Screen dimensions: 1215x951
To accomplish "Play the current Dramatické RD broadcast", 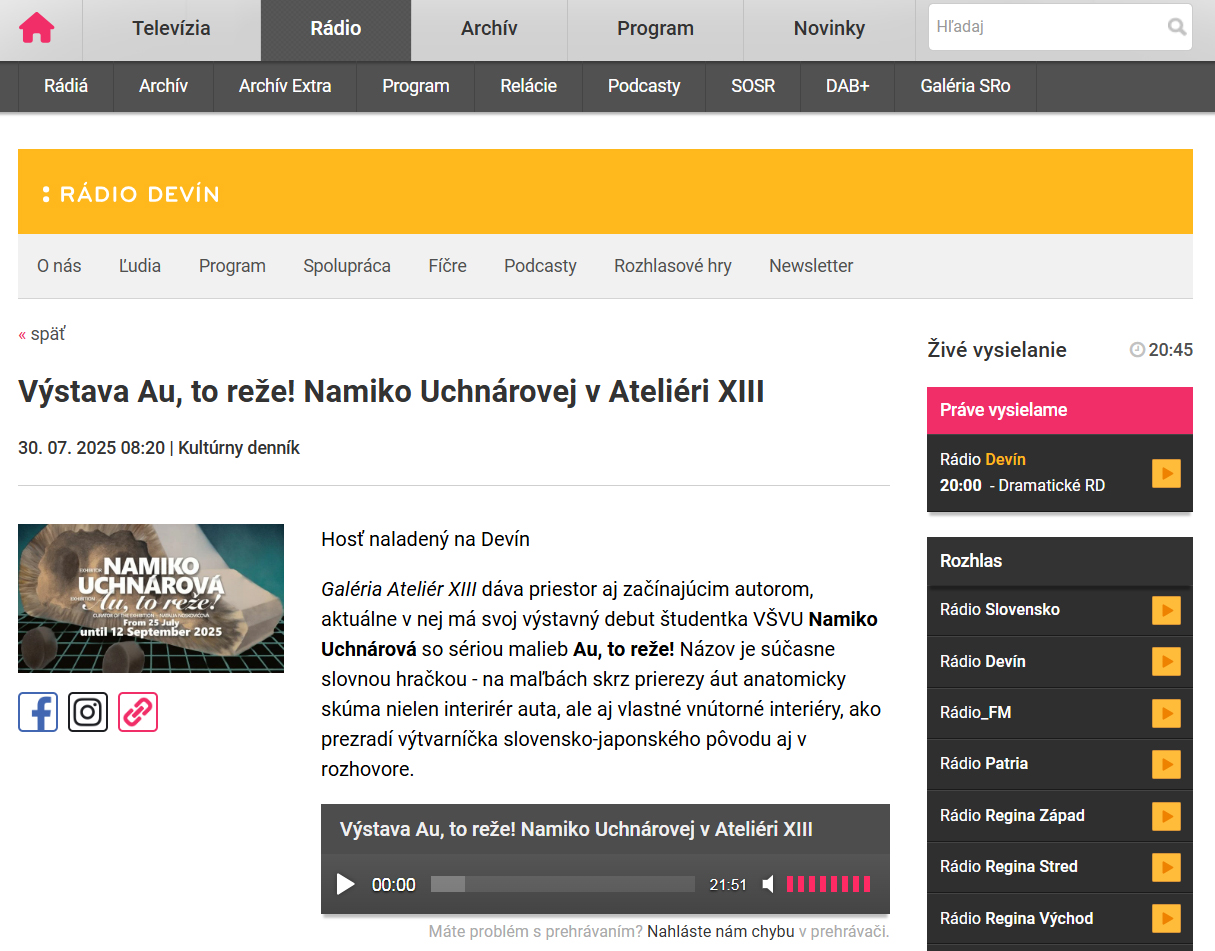I will [1166, 473].
